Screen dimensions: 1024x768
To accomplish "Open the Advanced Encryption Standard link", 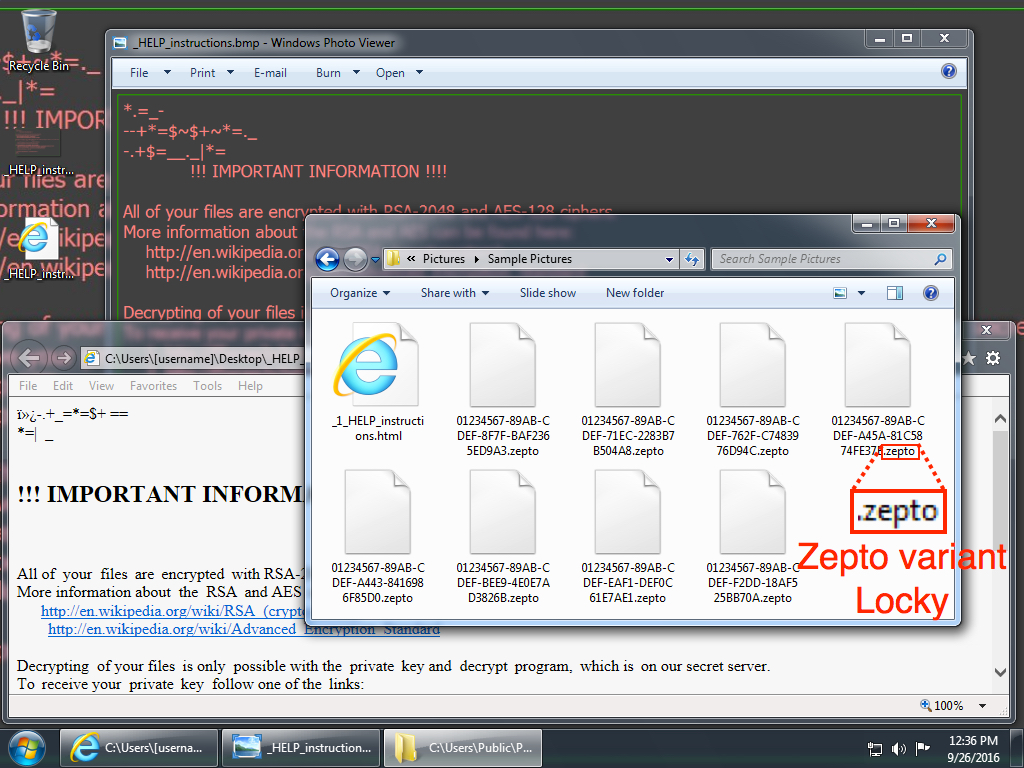I will [244, 630].
